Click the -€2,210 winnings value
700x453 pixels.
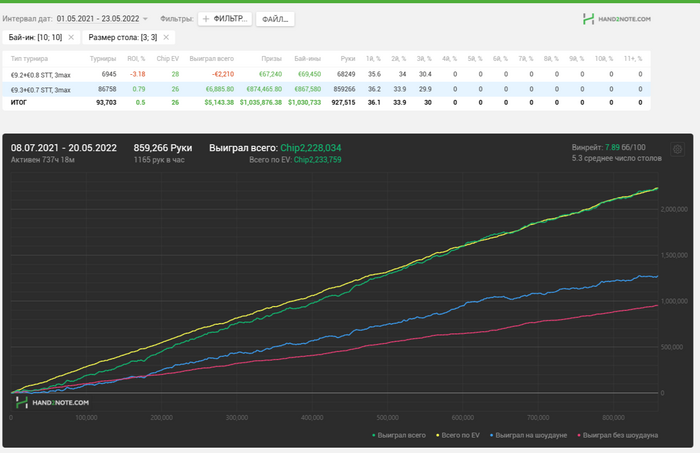click(223, 74)
